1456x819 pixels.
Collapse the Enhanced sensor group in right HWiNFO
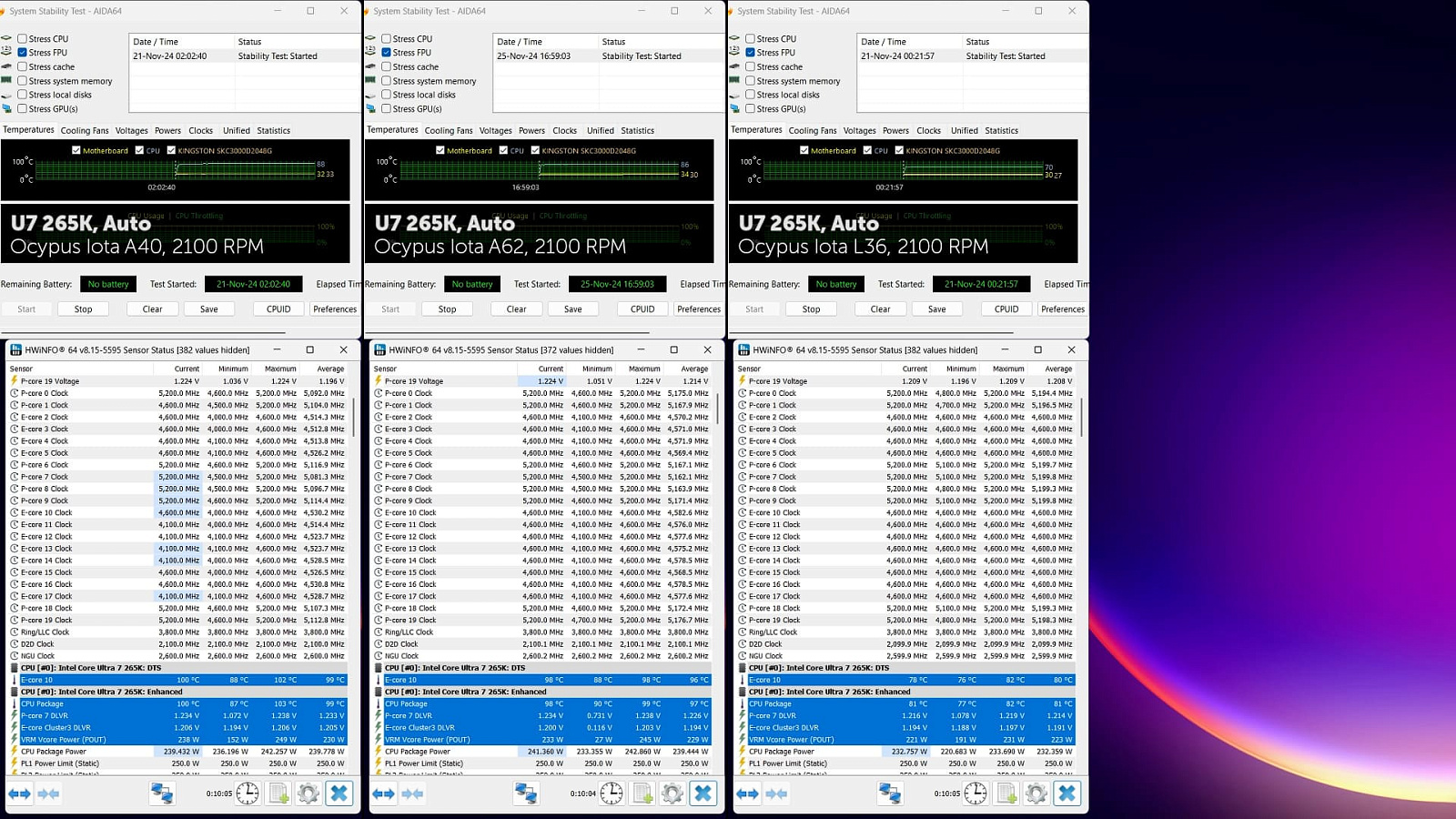743,692
